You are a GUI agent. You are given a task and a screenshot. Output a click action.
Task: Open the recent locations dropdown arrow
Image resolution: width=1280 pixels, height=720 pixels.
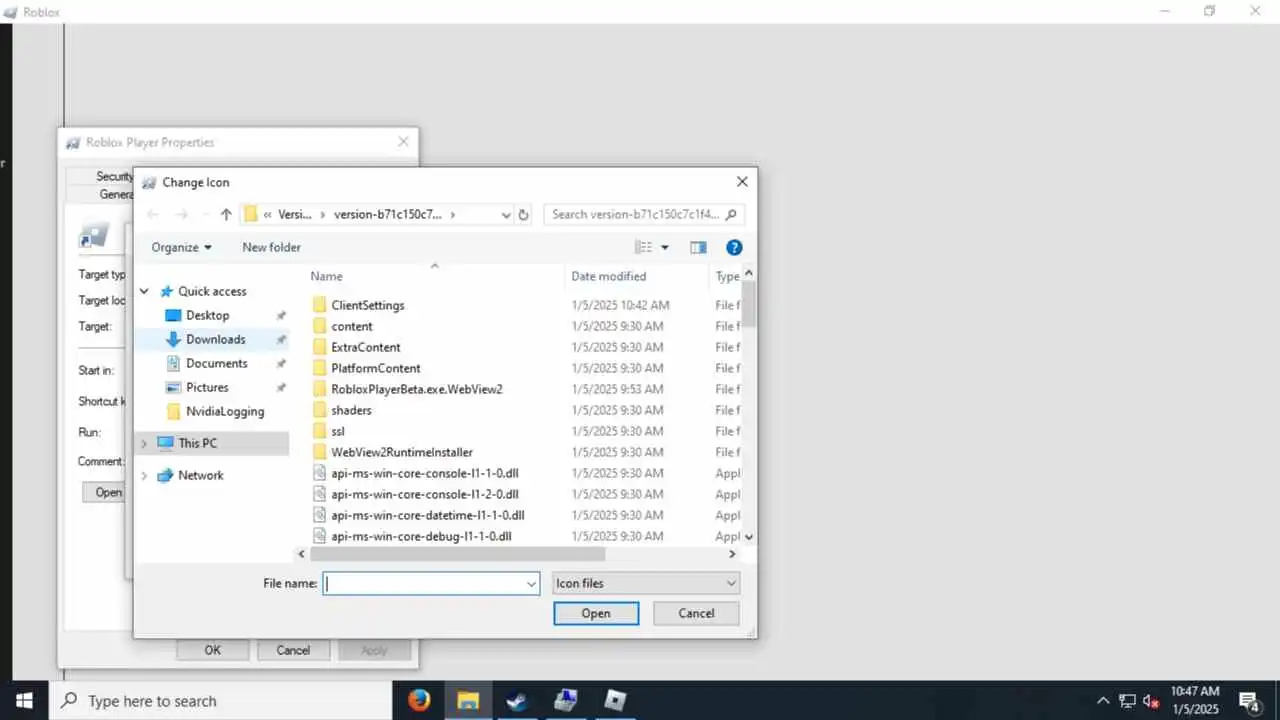[x=204, y=214]
